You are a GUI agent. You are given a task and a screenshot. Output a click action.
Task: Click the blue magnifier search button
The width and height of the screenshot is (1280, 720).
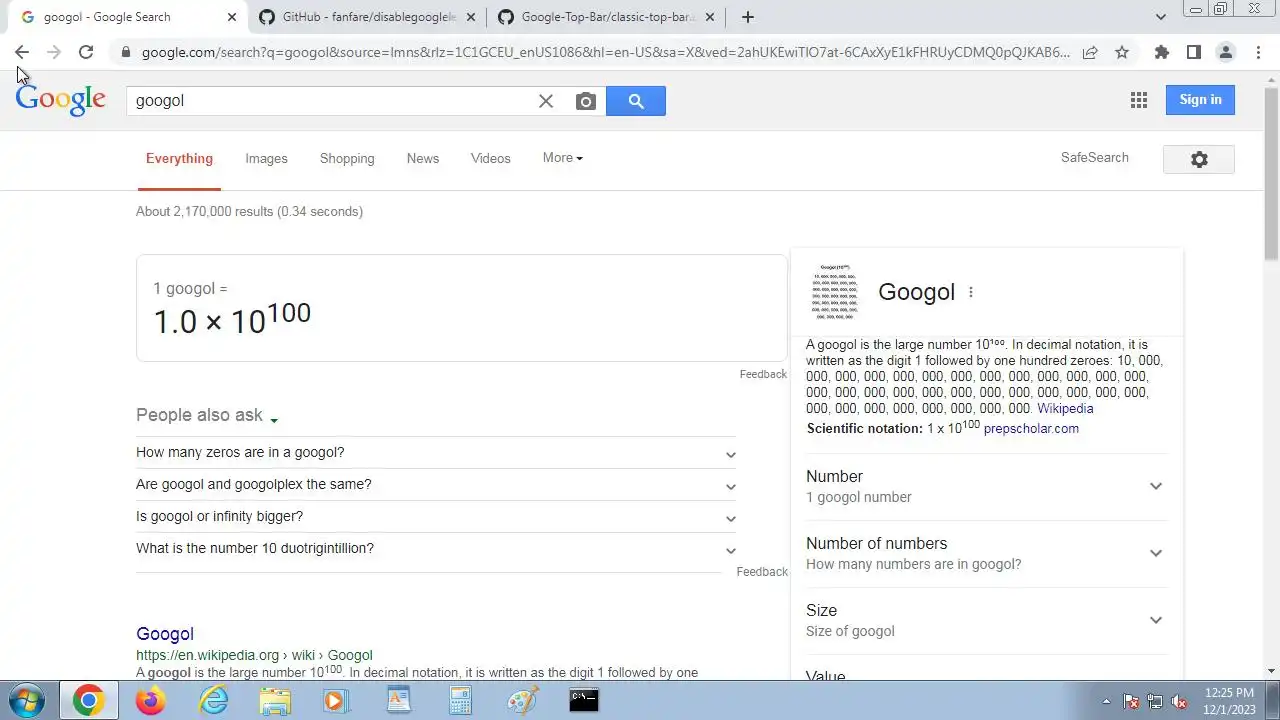(x=636, y=101)
